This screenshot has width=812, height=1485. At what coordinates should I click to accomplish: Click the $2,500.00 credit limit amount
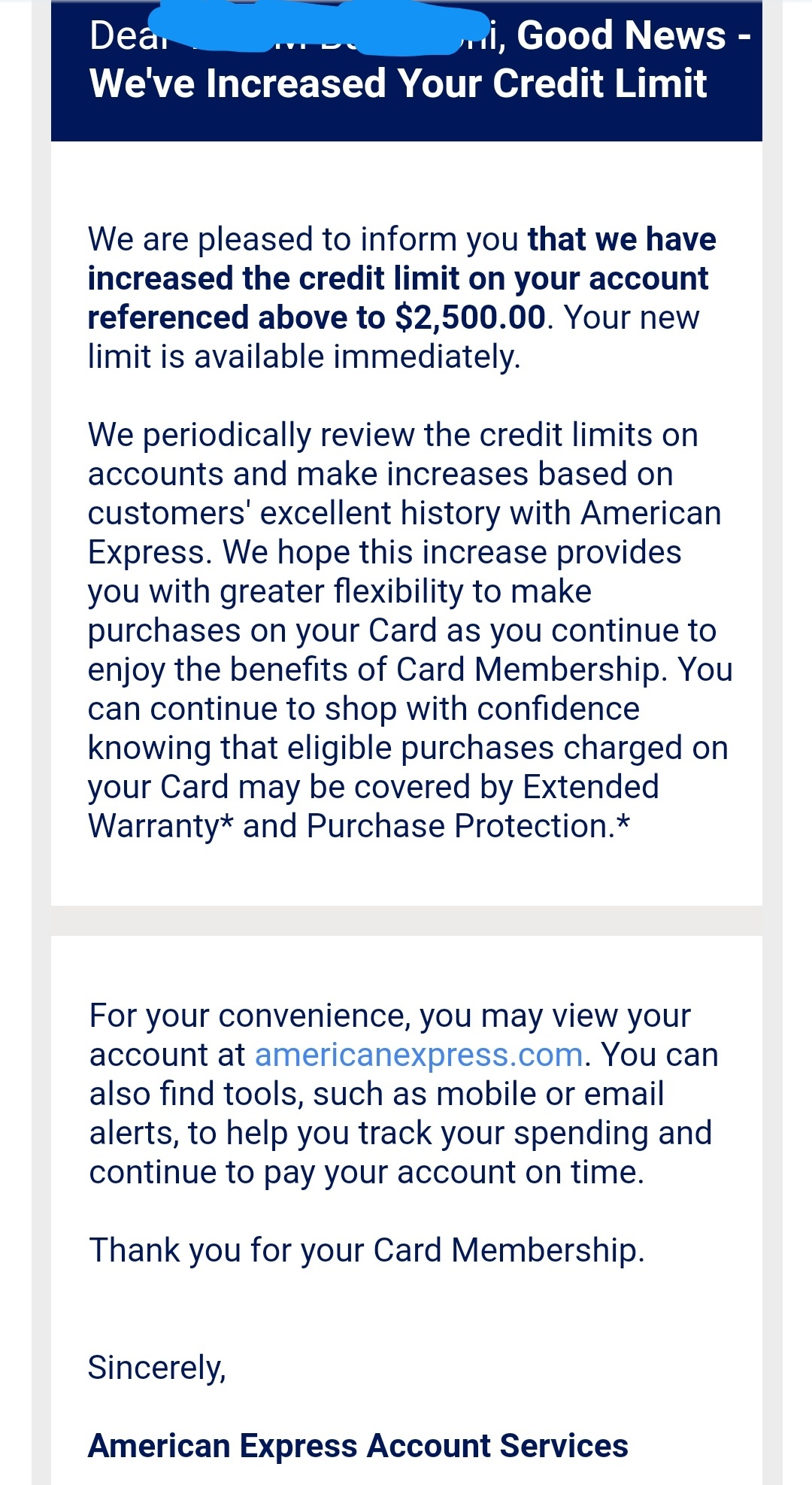pyautogui.click(x=470, y=317)
